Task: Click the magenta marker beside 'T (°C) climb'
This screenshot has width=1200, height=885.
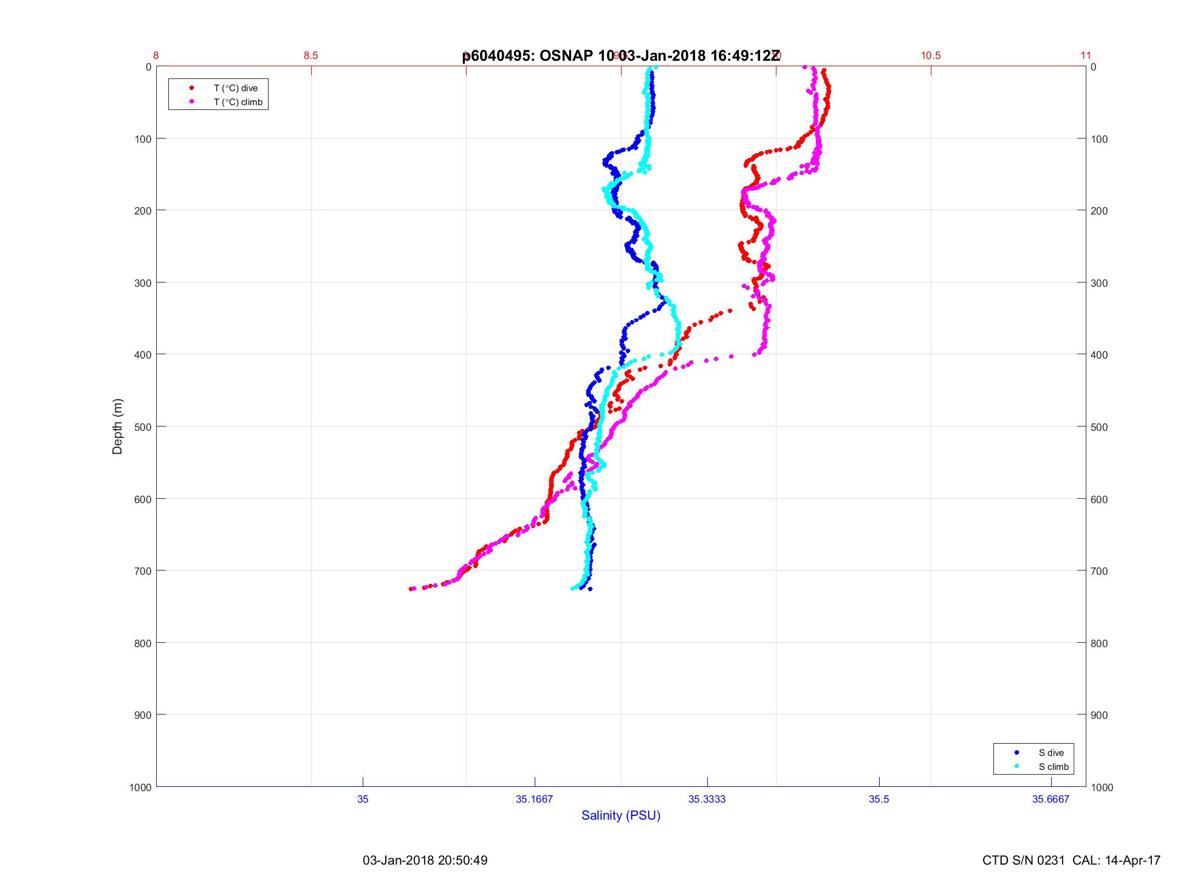Action: coord(190,102)
